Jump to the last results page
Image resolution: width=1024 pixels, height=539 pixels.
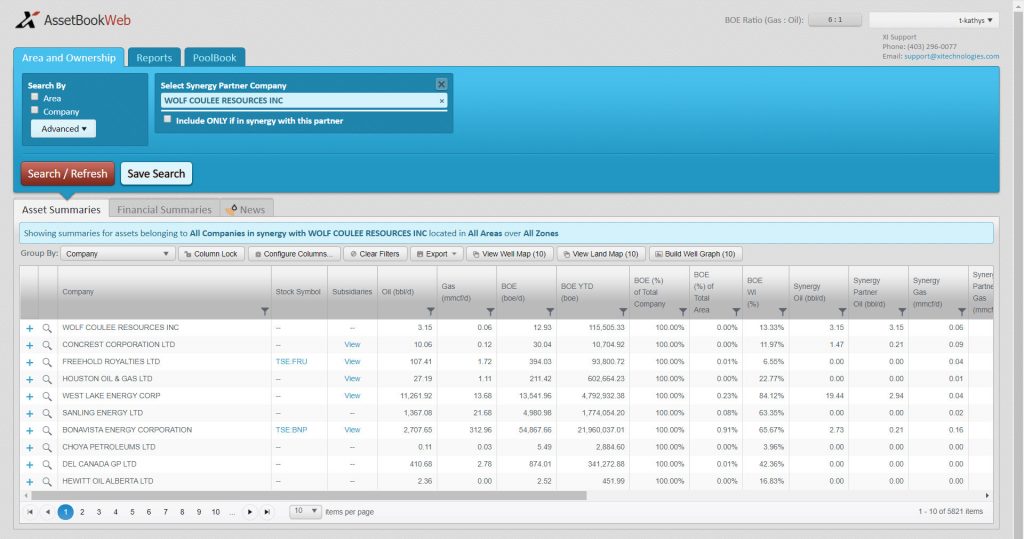pyautogui.click(x=266, y=512)
